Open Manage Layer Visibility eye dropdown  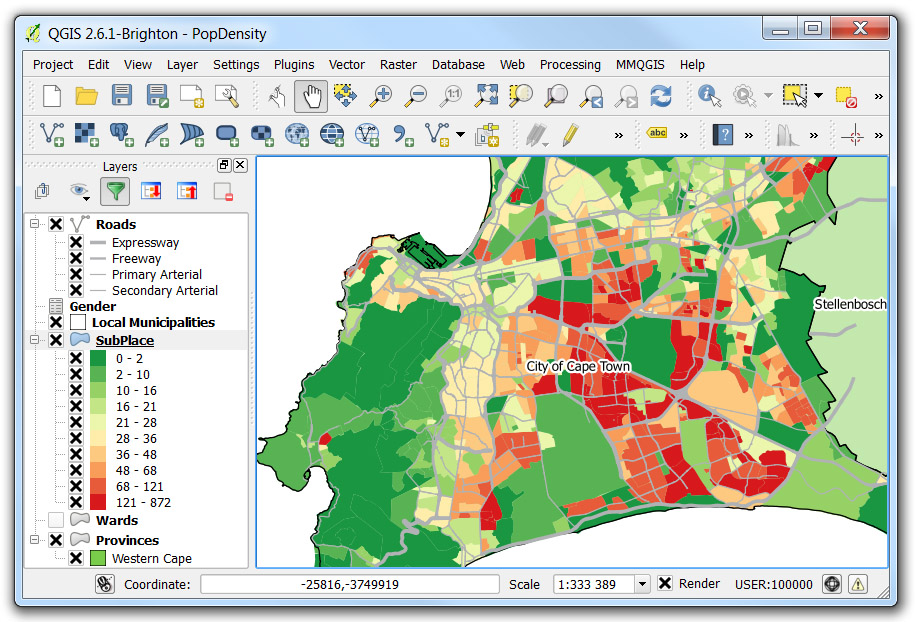pos(86,199)
